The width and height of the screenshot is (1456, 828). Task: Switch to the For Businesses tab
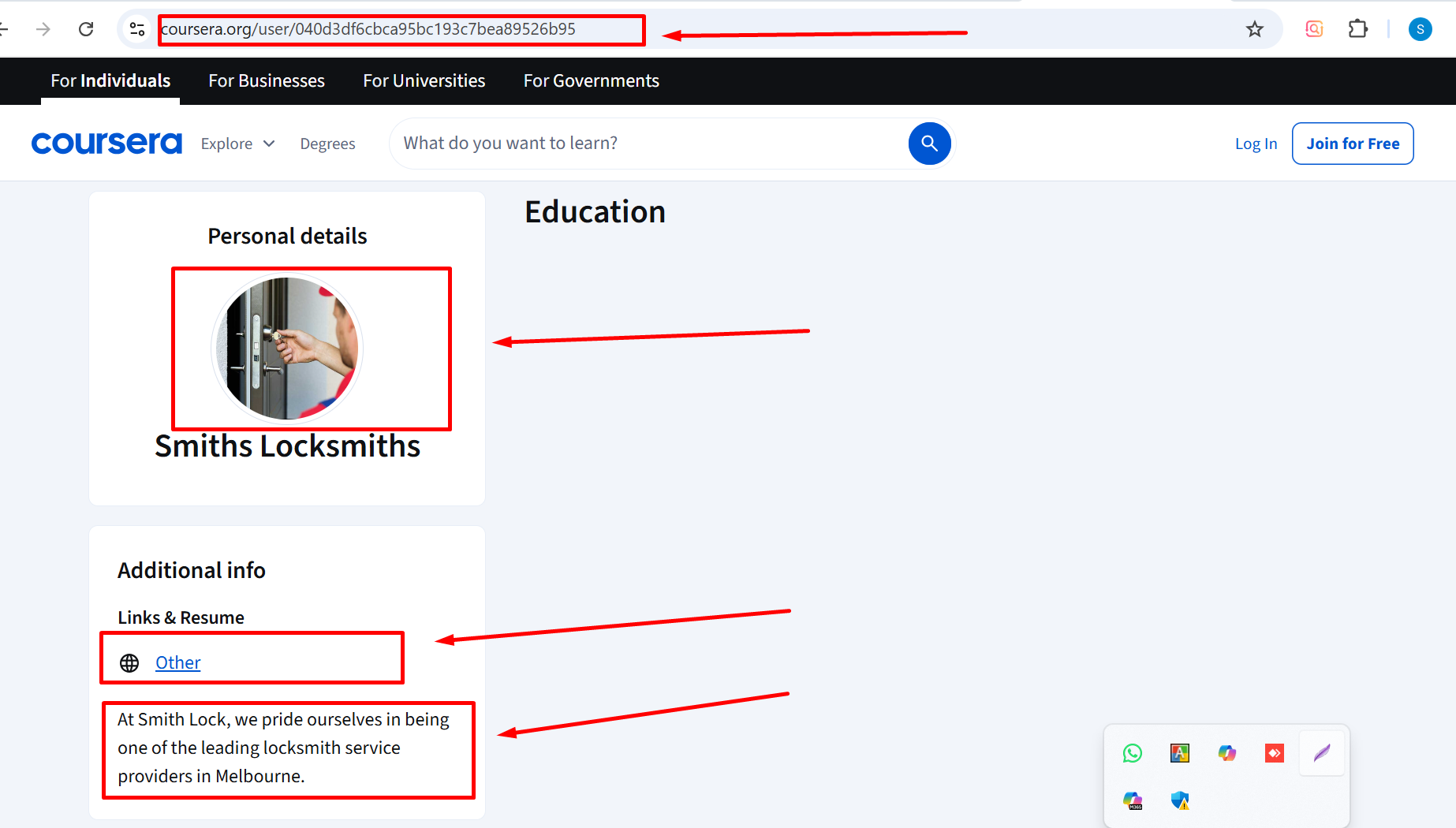coord(267,80)
